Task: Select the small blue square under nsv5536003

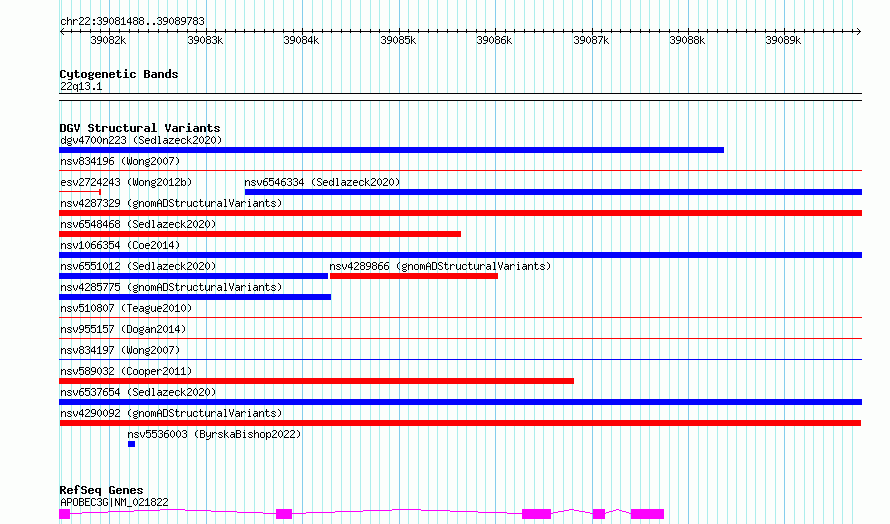Action: [132, 445]
